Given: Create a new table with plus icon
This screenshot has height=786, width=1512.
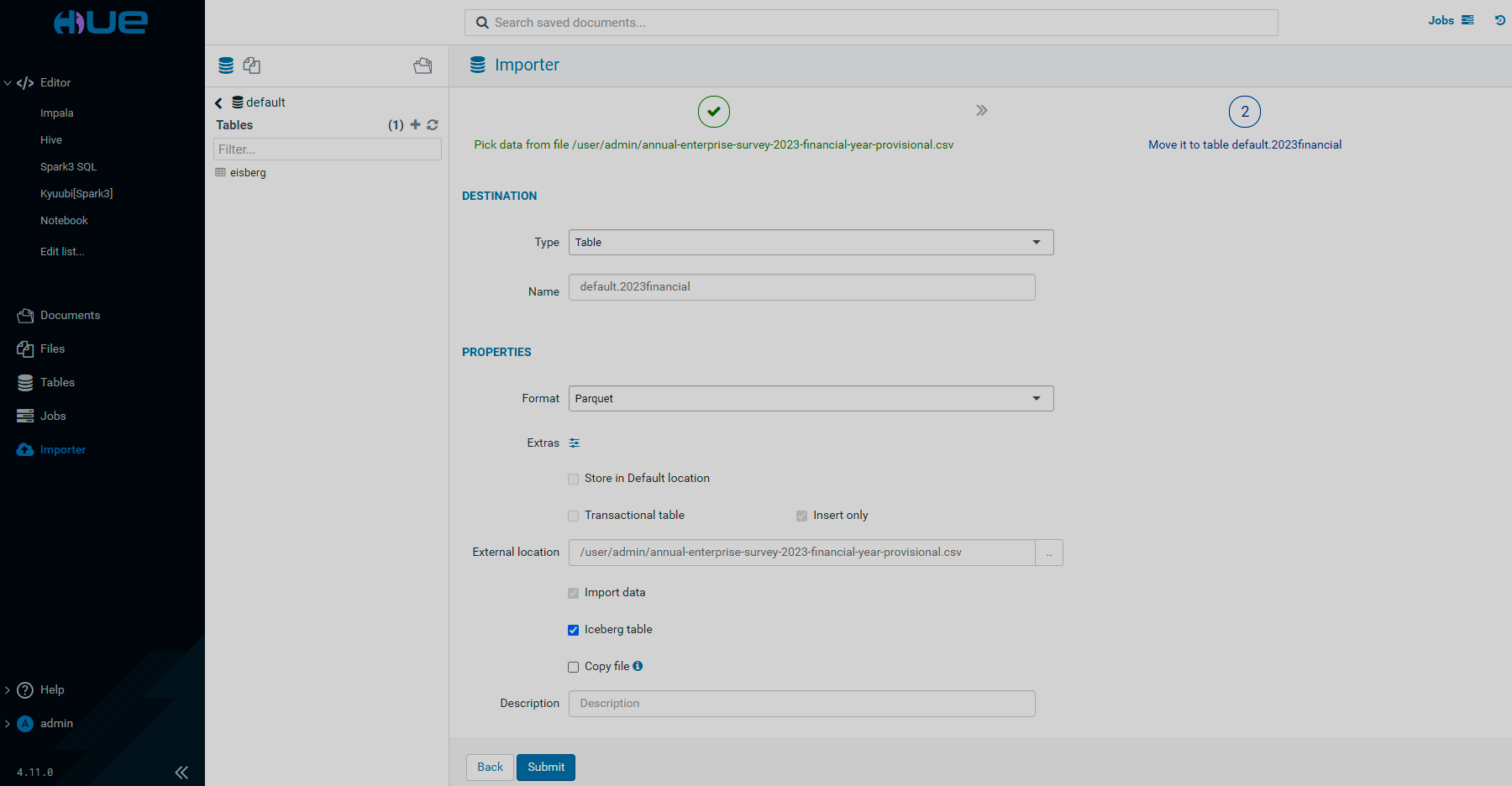Looking at the screenshot, I should (415, 124).
